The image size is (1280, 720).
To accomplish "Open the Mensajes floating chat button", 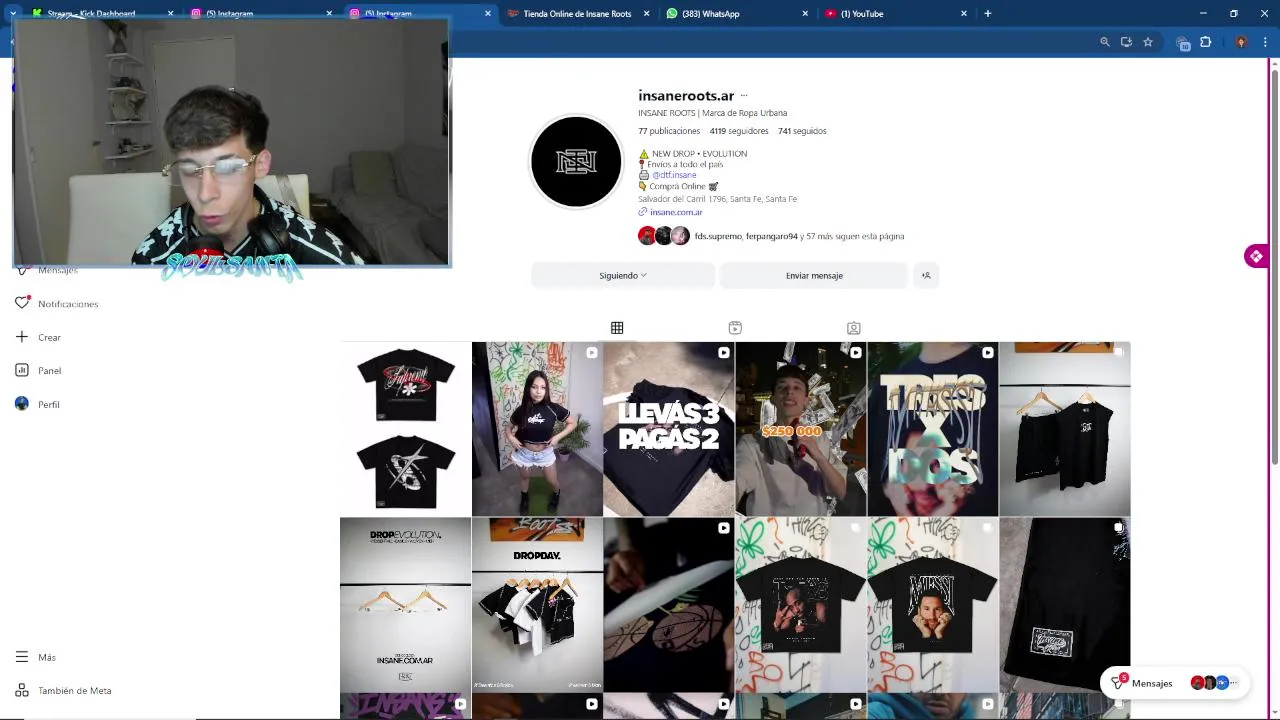I will [1175, 683].
